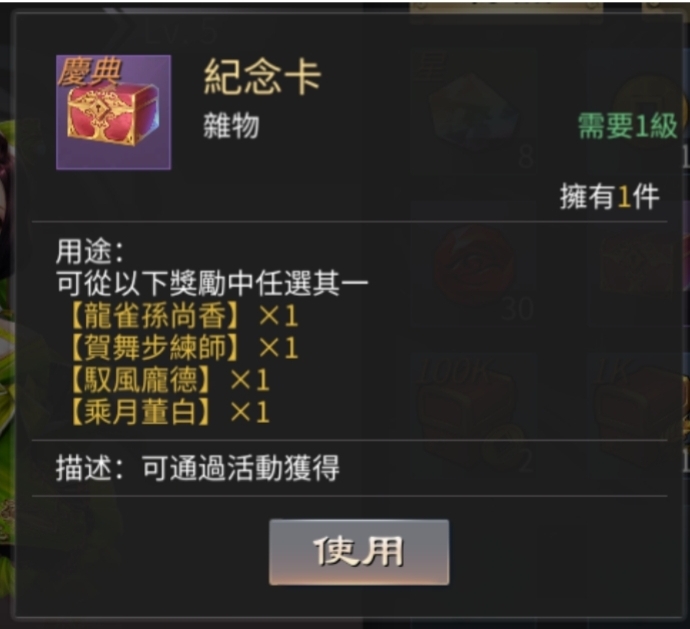Pick the 馭風龐德 reward entry

169,380
